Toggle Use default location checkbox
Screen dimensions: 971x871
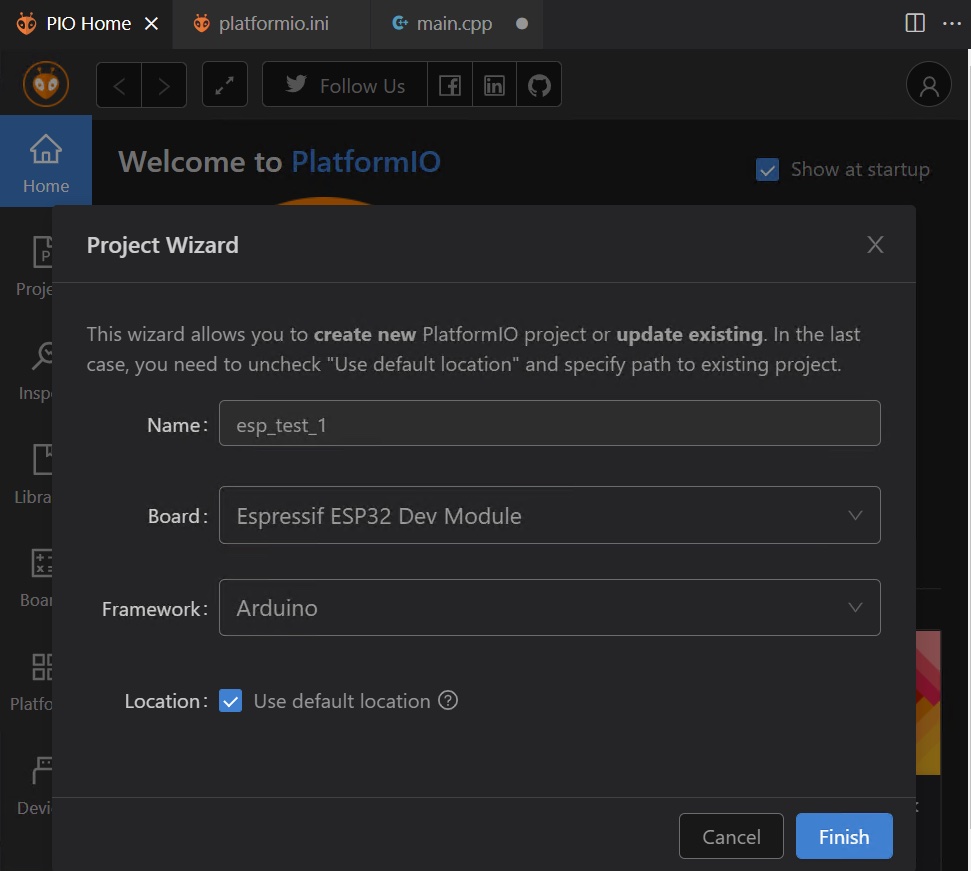coord(230,701)
